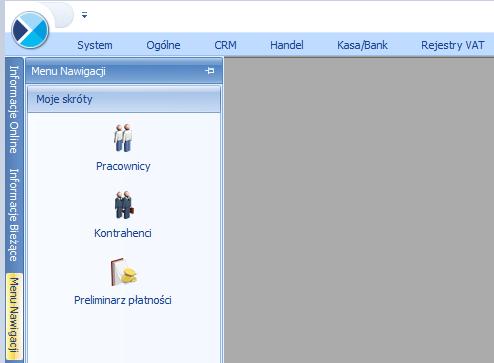Switch to the Ogólne tab
Viewport: 494px width, 363px height.
pos(163,45)
